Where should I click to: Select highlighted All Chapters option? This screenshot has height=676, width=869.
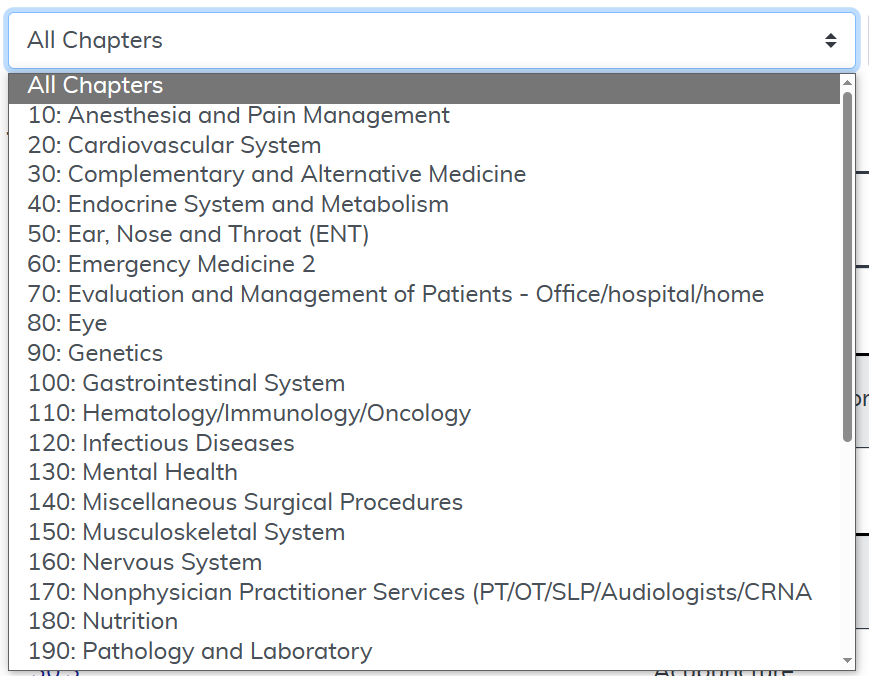pos(96,87)
